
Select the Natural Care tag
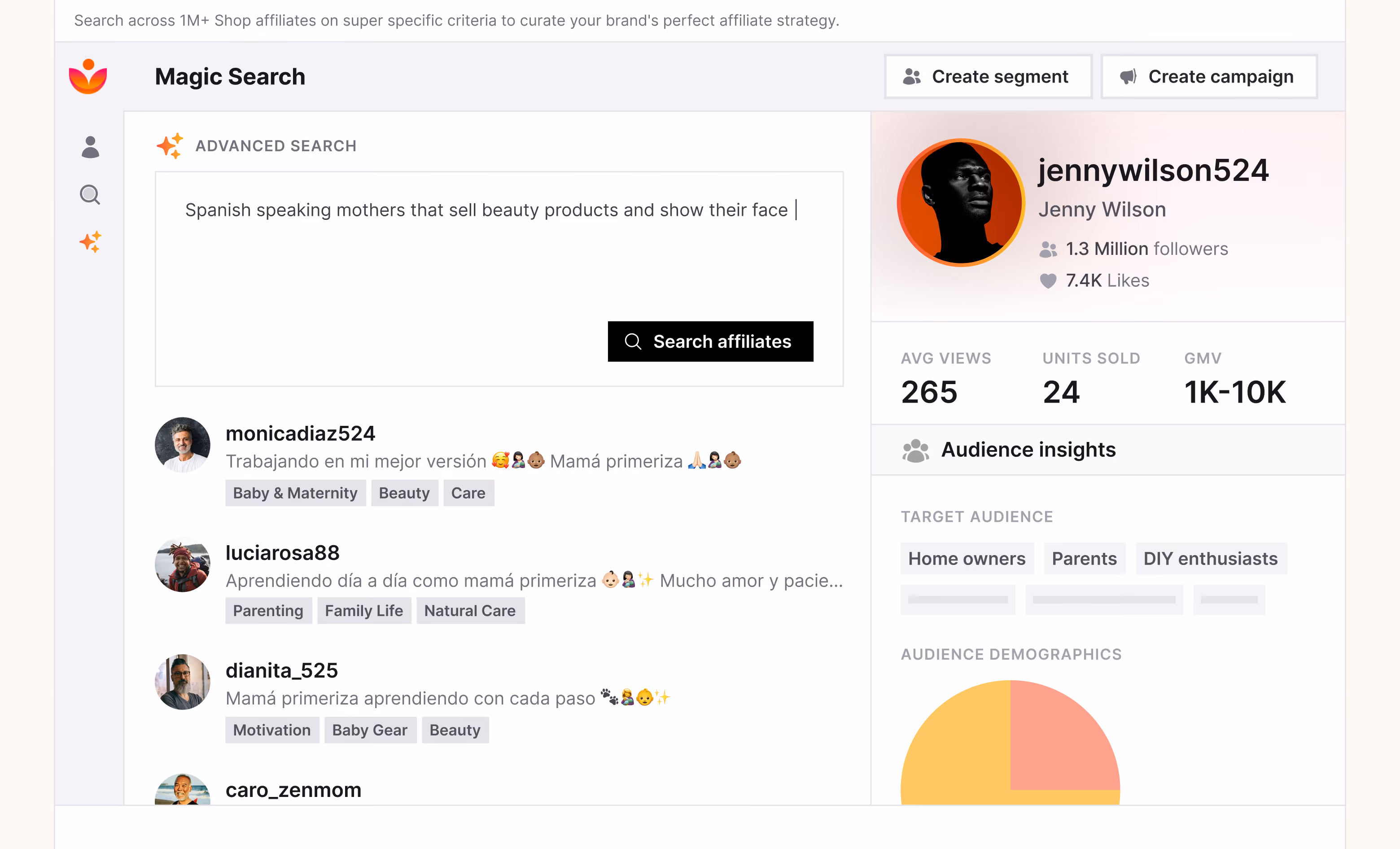click(x=470, y=611)
